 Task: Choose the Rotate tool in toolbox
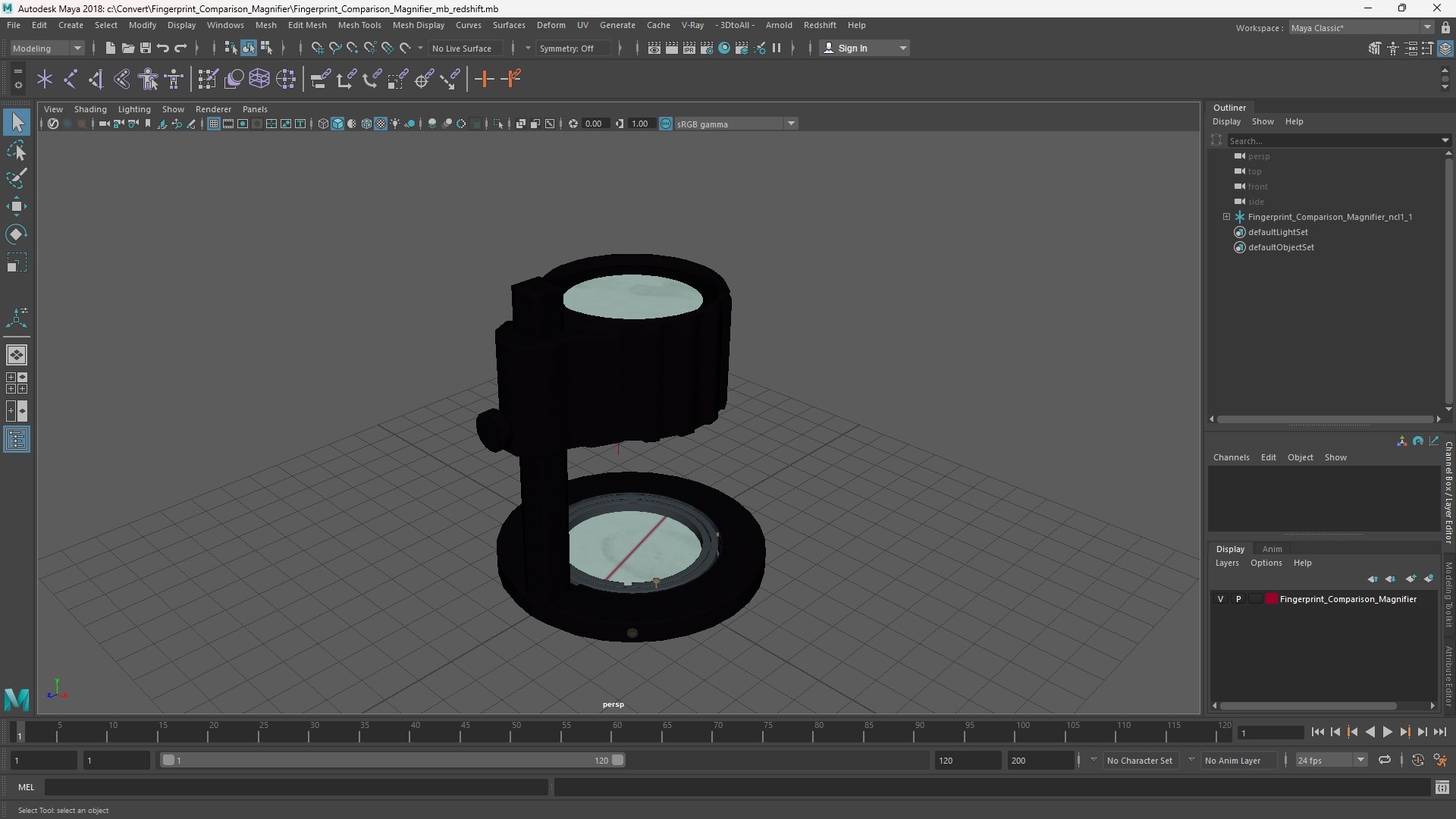17,234
